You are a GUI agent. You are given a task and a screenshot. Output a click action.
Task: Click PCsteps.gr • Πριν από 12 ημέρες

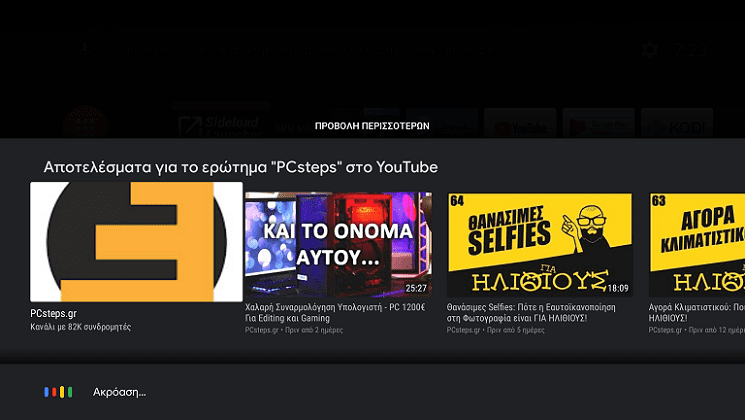coord(697,330)
